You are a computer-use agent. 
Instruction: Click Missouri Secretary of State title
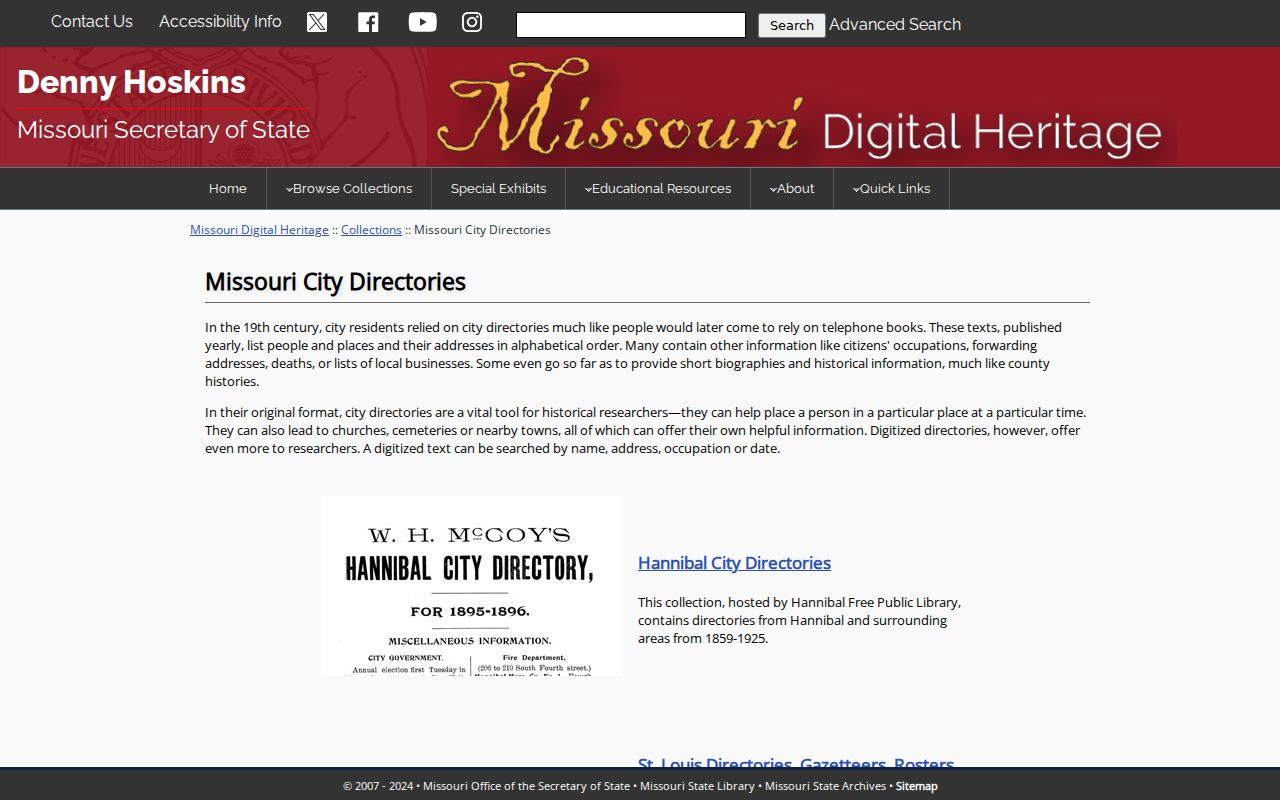[163, 130]
